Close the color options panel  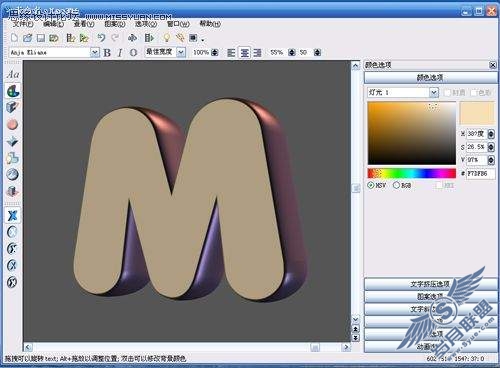[492, 65]
